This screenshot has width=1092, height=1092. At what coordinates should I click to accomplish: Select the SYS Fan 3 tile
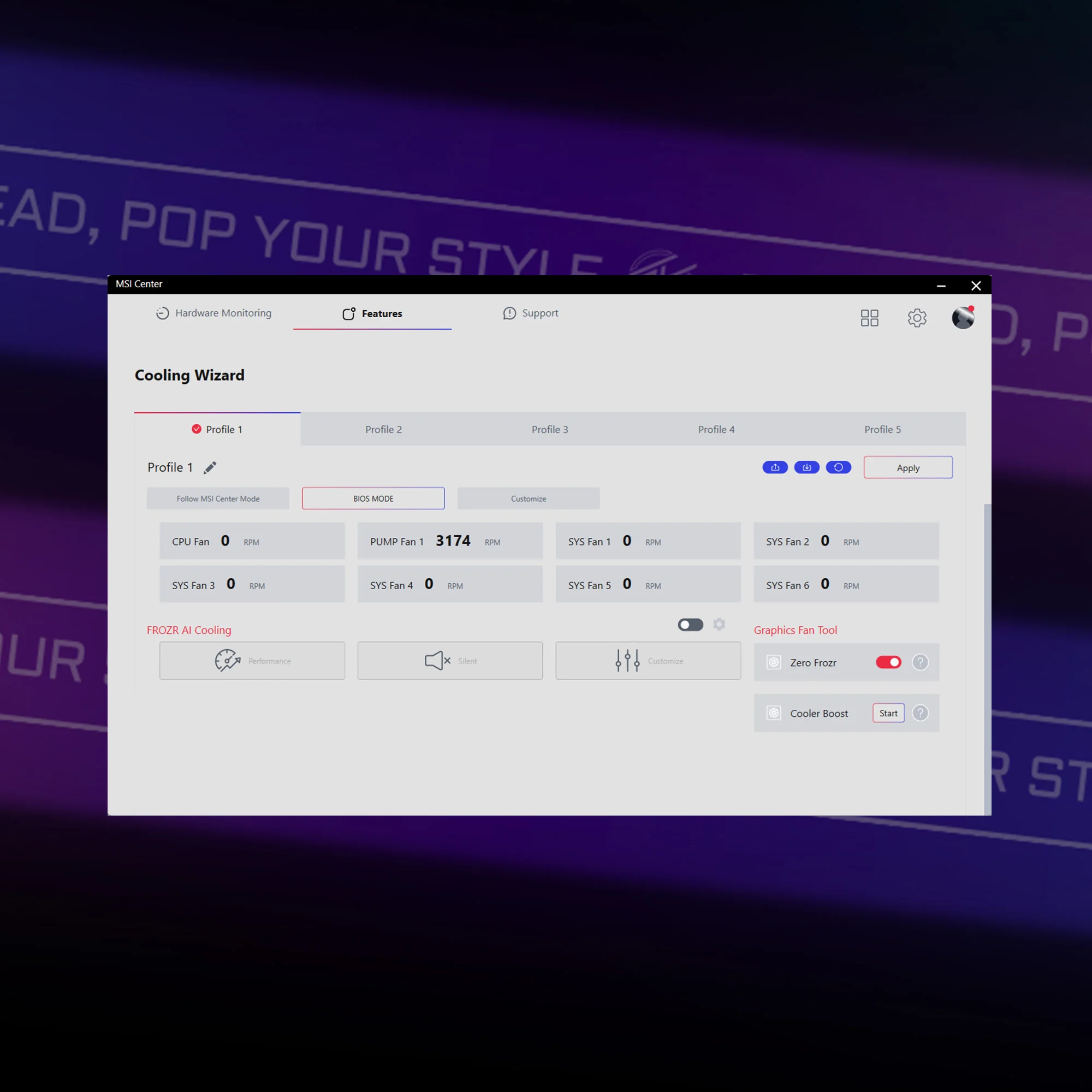pos(252,584)
